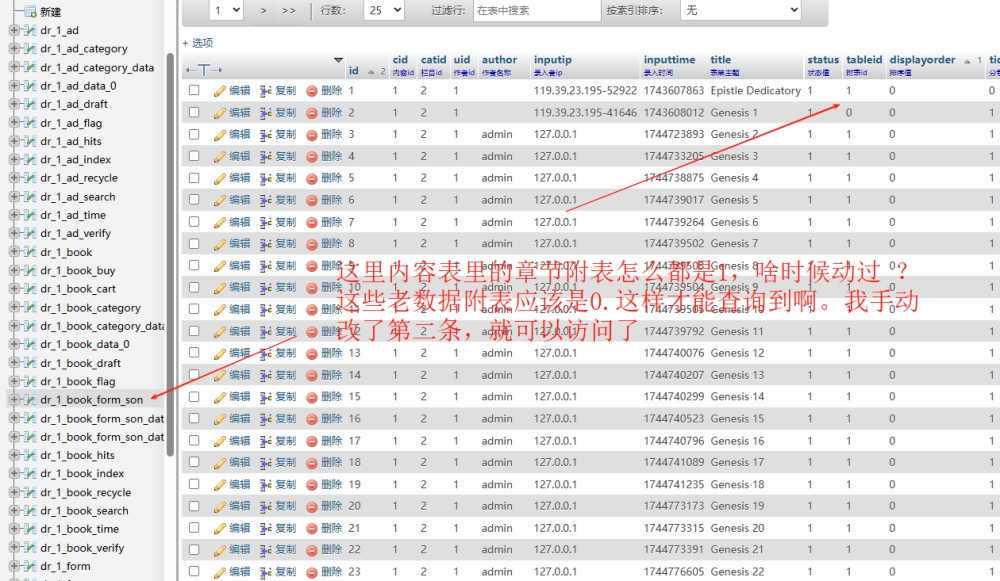The width and height of the screenshot is (1000, 581).
Task: Open the dr_1_book_category table
Action: click(90, 307)
